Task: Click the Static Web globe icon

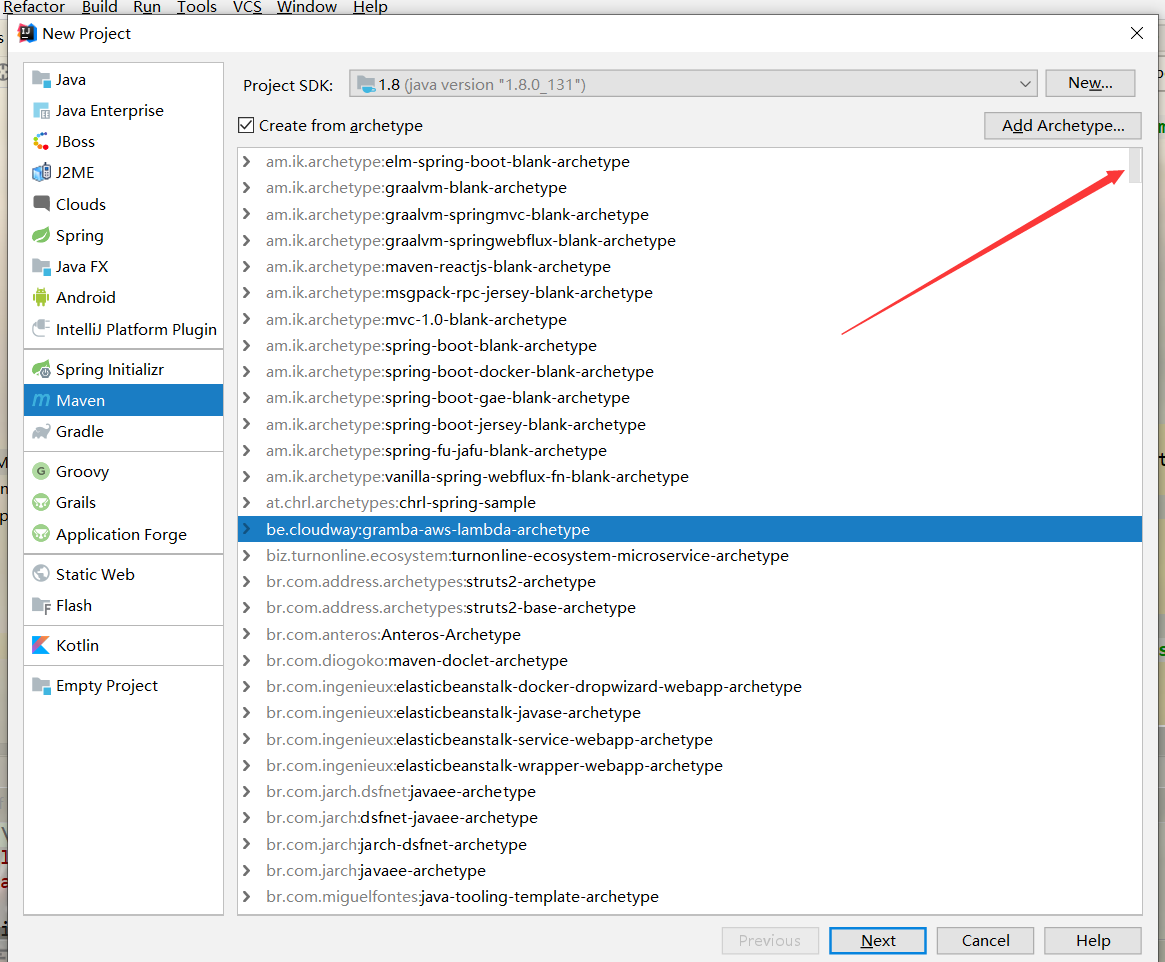Action: click(41, 574)
